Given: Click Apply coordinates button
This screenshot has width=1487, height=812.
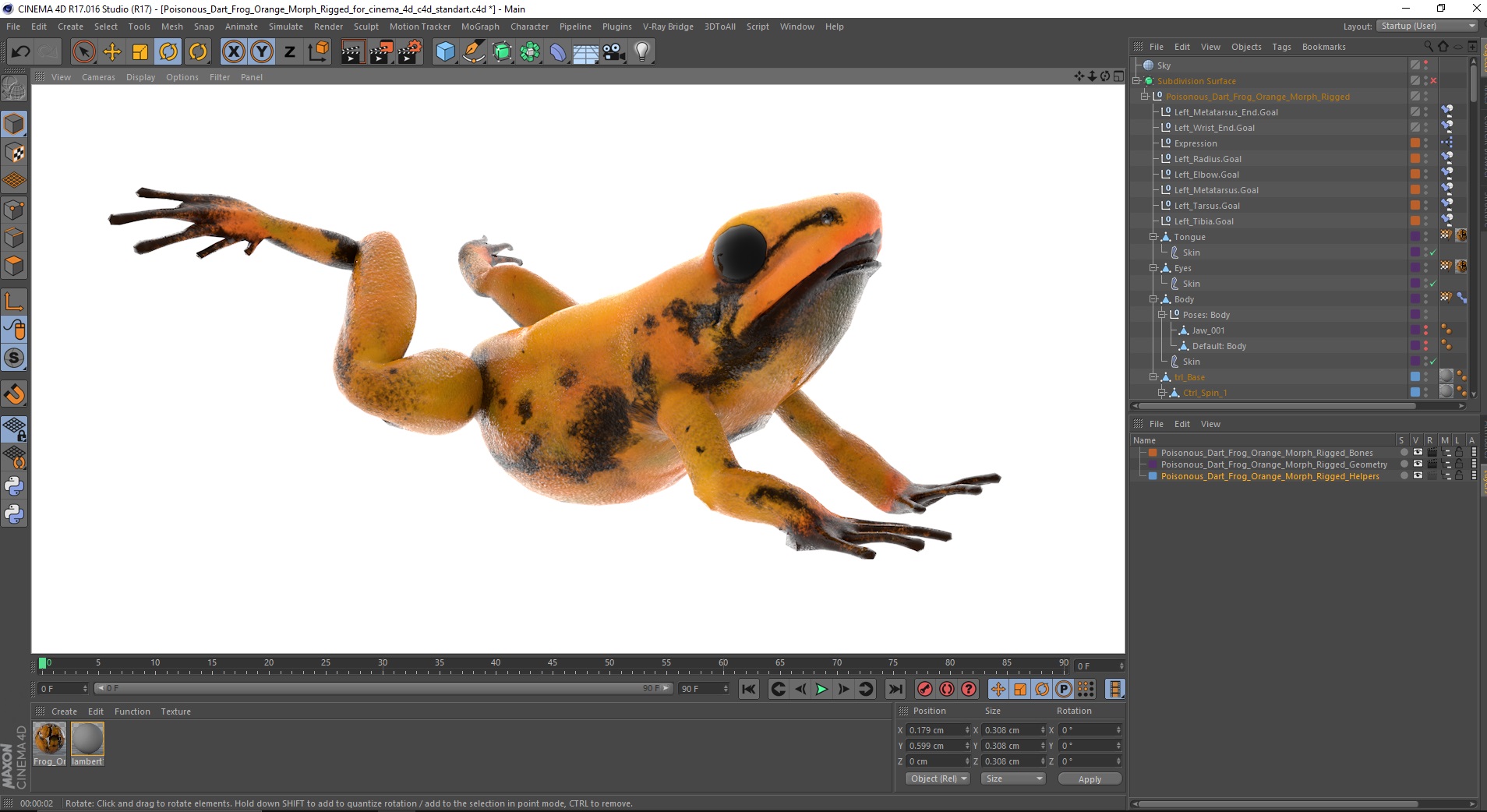Looking at the screenshot, I should pos(1090,778).
